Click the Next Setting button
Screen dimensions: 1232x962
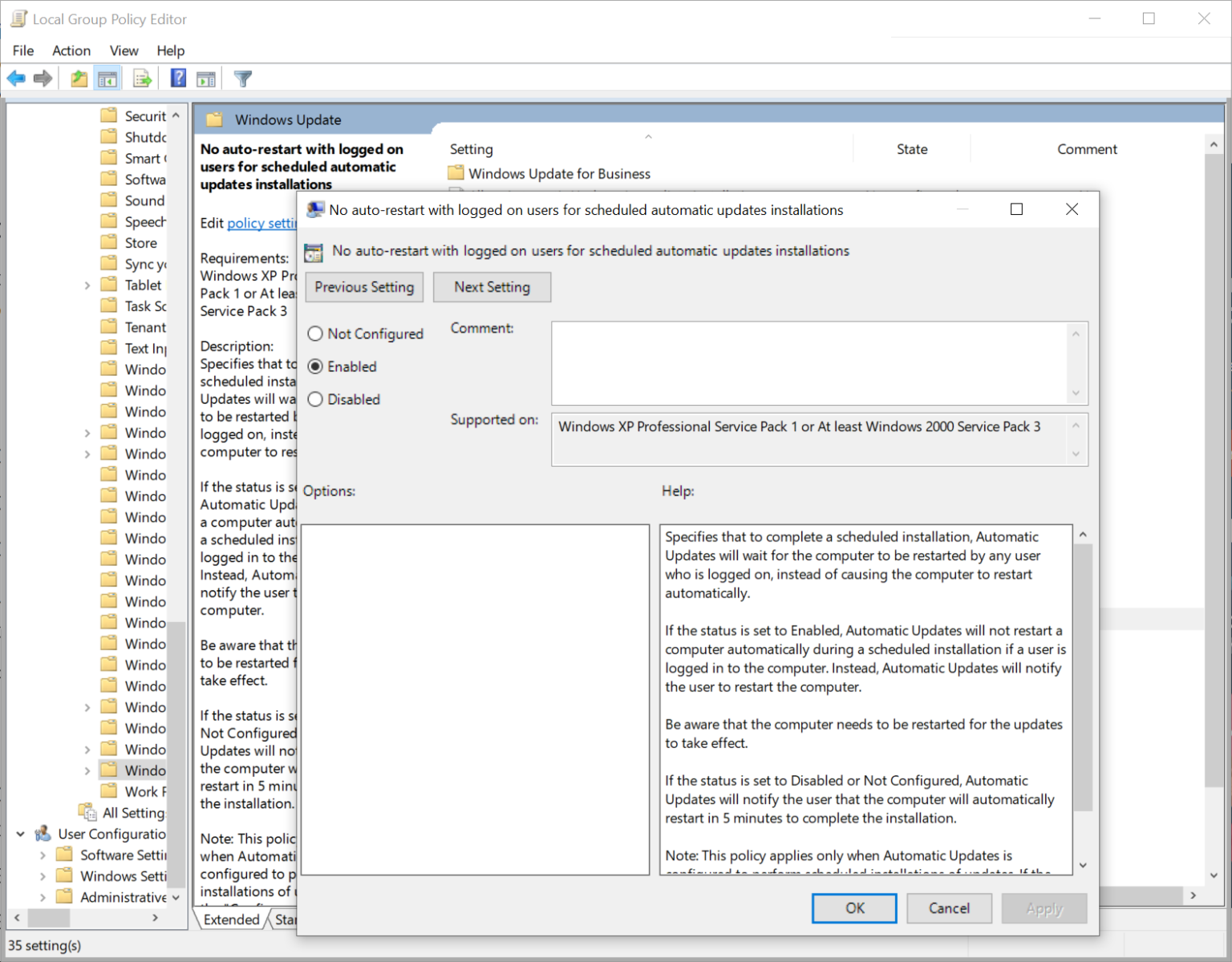pos(492,287)
